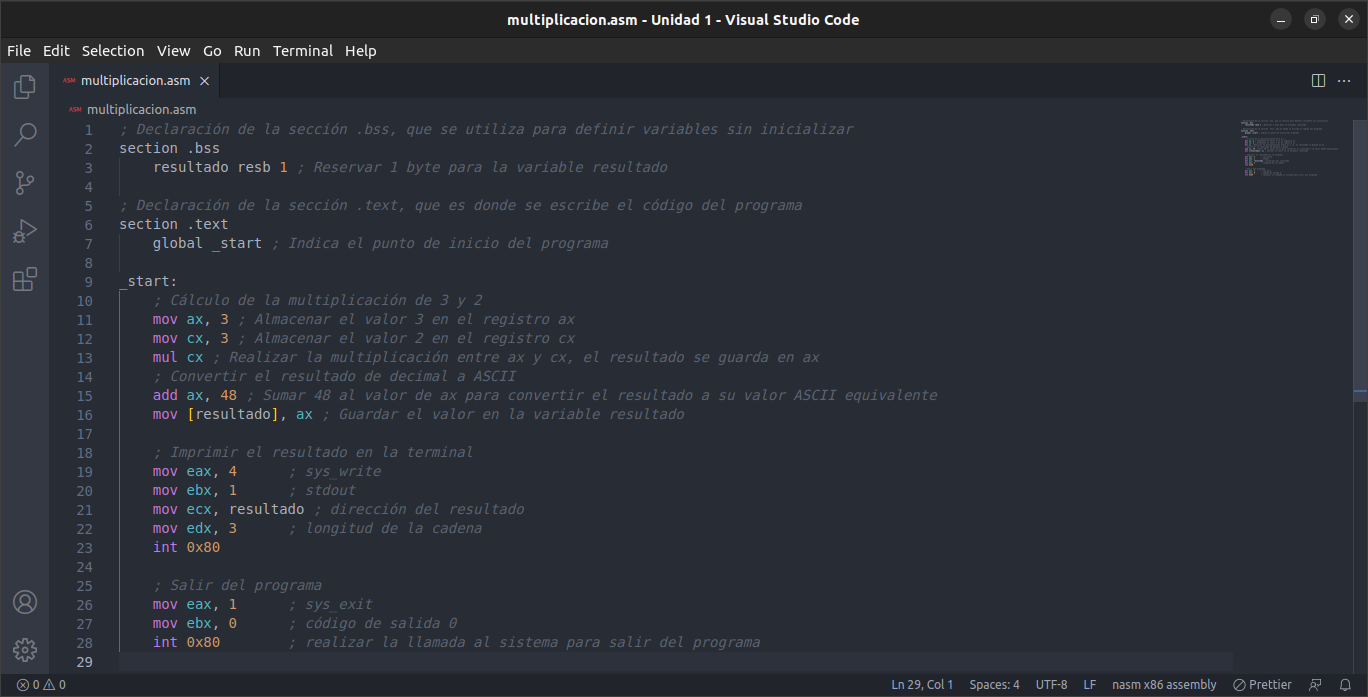
Task: Click the feedback icon in status bar
Action: point(1315,685)
